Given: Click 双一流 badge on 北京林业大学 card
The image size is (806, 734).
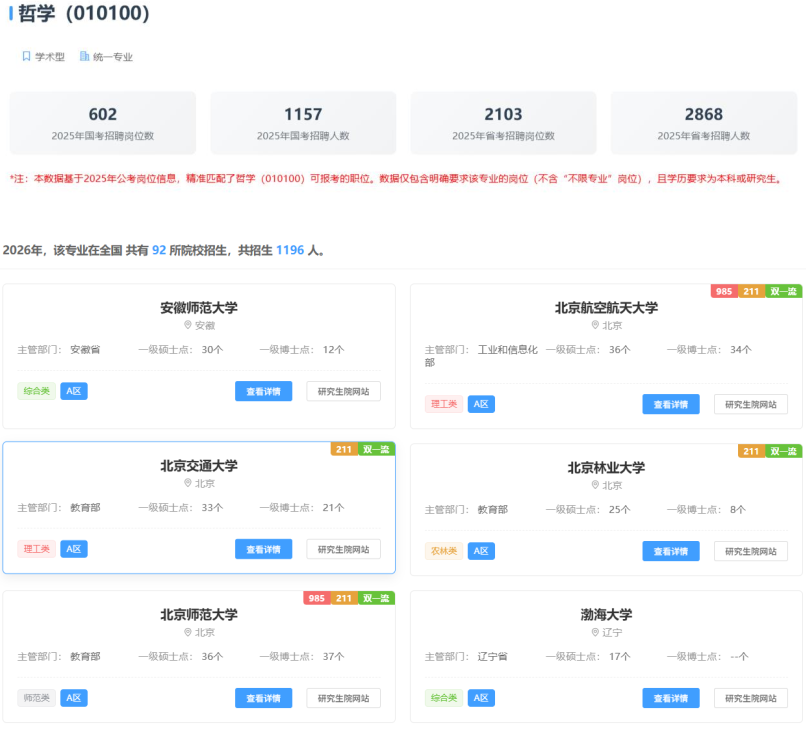Looking at the screenshot, I should pos(783,451).
